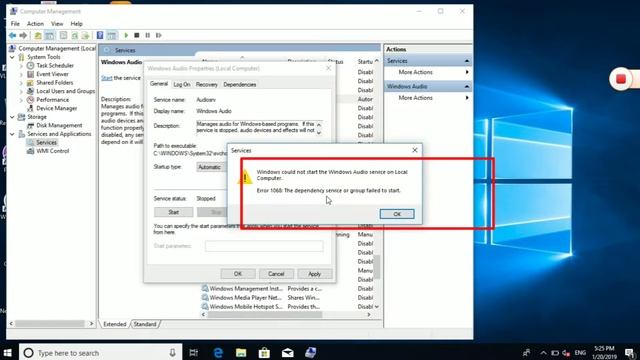Image resolution: width=640 pixels, height=360 pixels.
Task: Open Microsoft Edge from the taskbar
Action: pyautogui.click(x=218, y=353)
